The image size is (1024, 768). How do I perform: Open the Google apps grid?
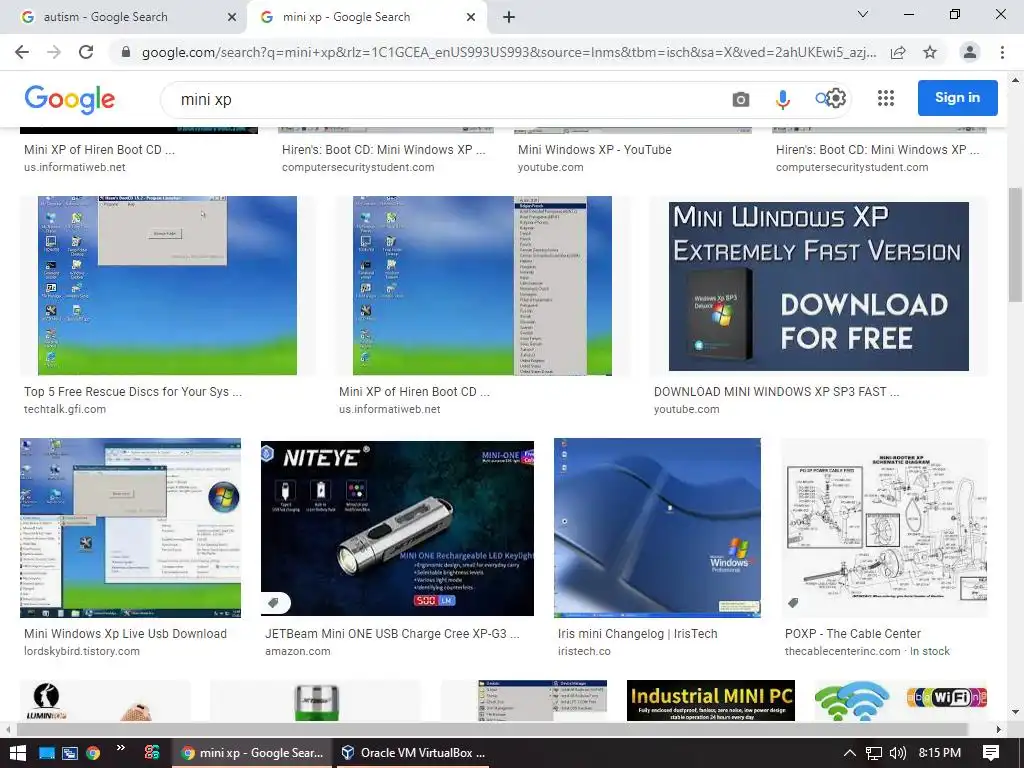(x=886, y=98)
